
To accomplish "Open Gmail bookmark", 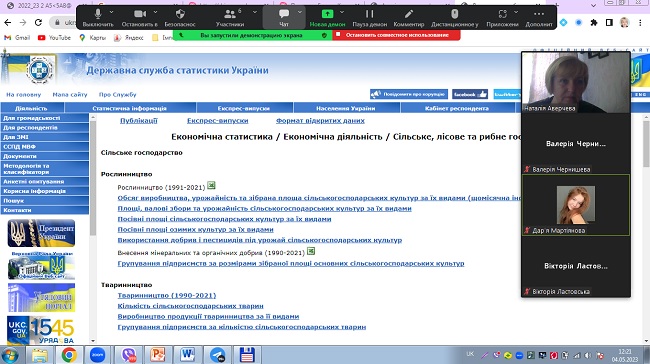I will (x=17, y=38).
